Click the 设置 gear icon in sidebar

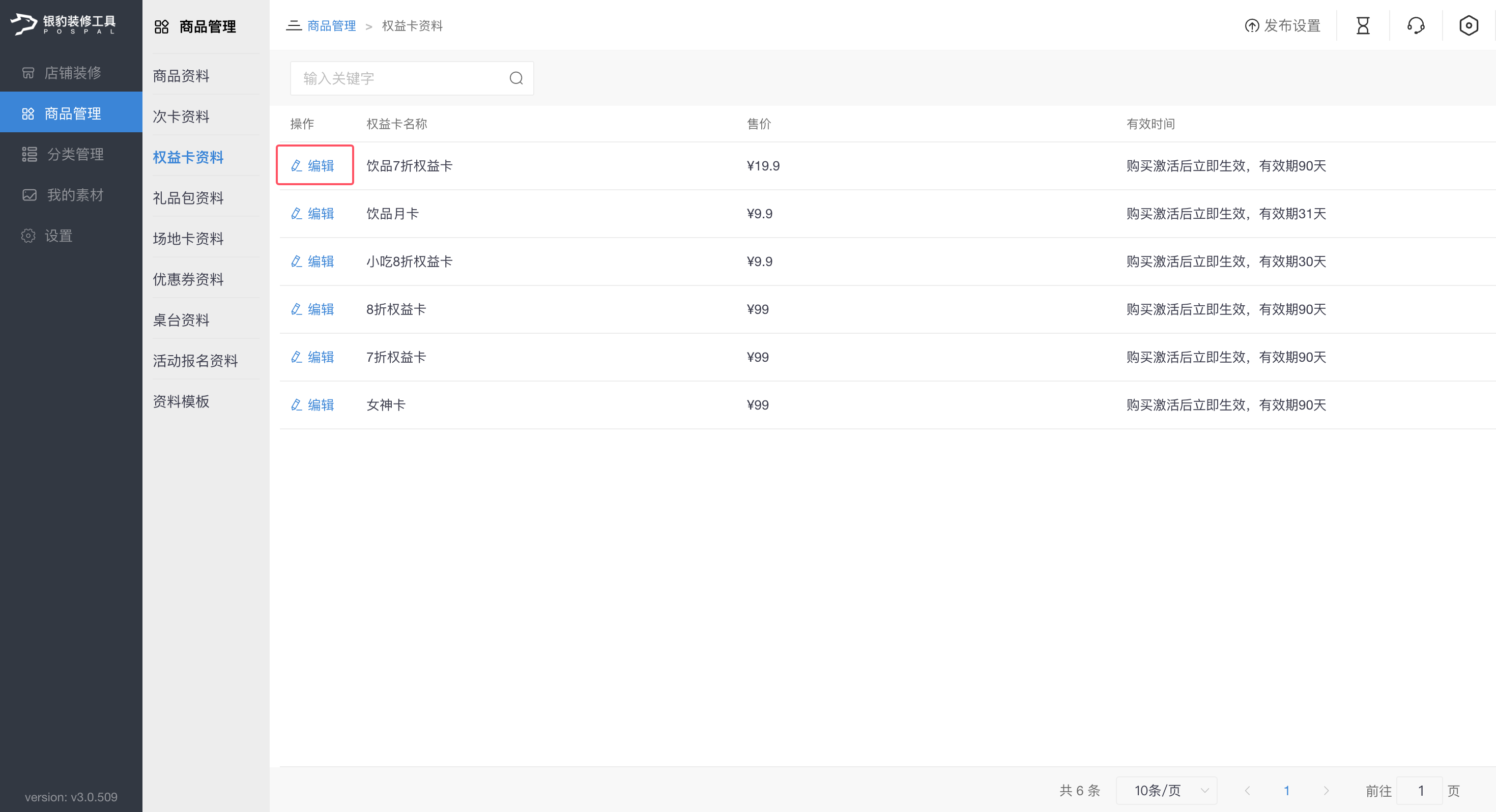28,236
